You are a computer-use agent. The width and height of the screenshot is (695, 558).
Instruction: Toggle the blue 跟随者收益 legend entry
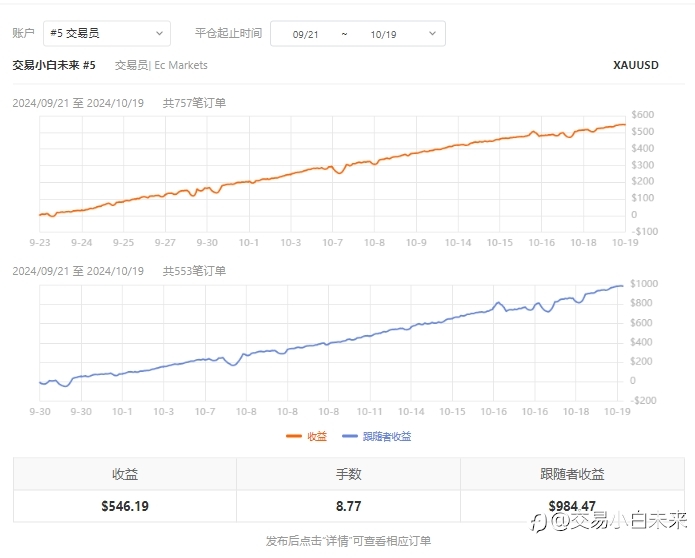tap(377, 437)
